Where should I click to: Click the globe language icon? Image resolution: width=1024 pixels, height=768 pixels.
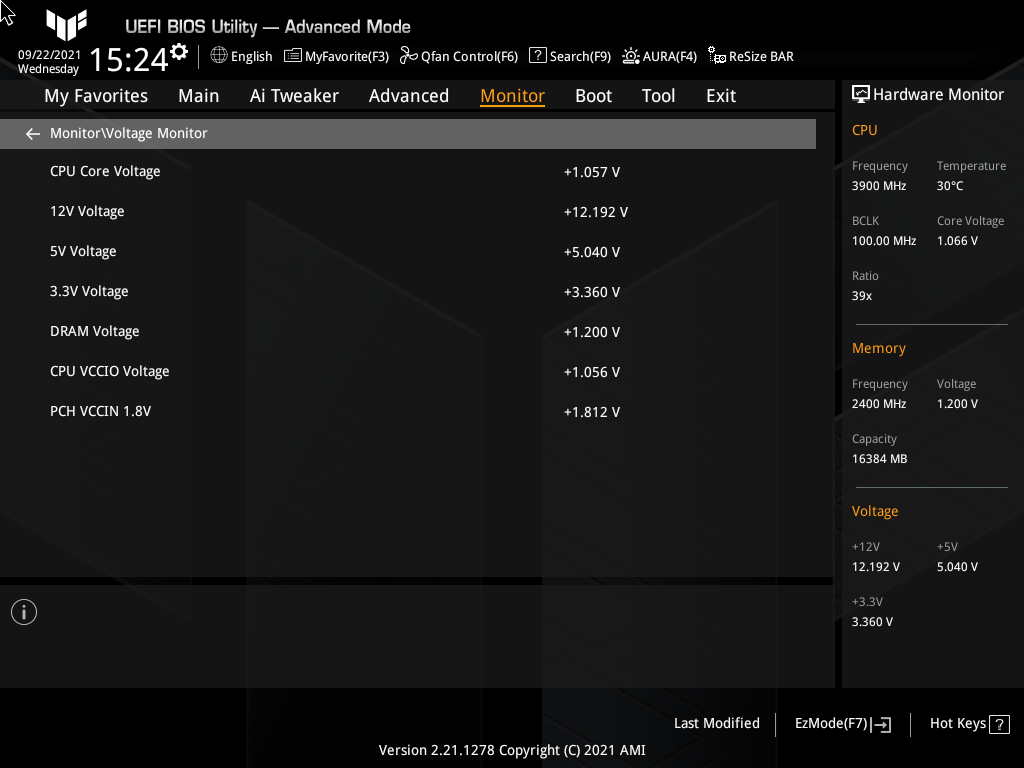[219, 56]
